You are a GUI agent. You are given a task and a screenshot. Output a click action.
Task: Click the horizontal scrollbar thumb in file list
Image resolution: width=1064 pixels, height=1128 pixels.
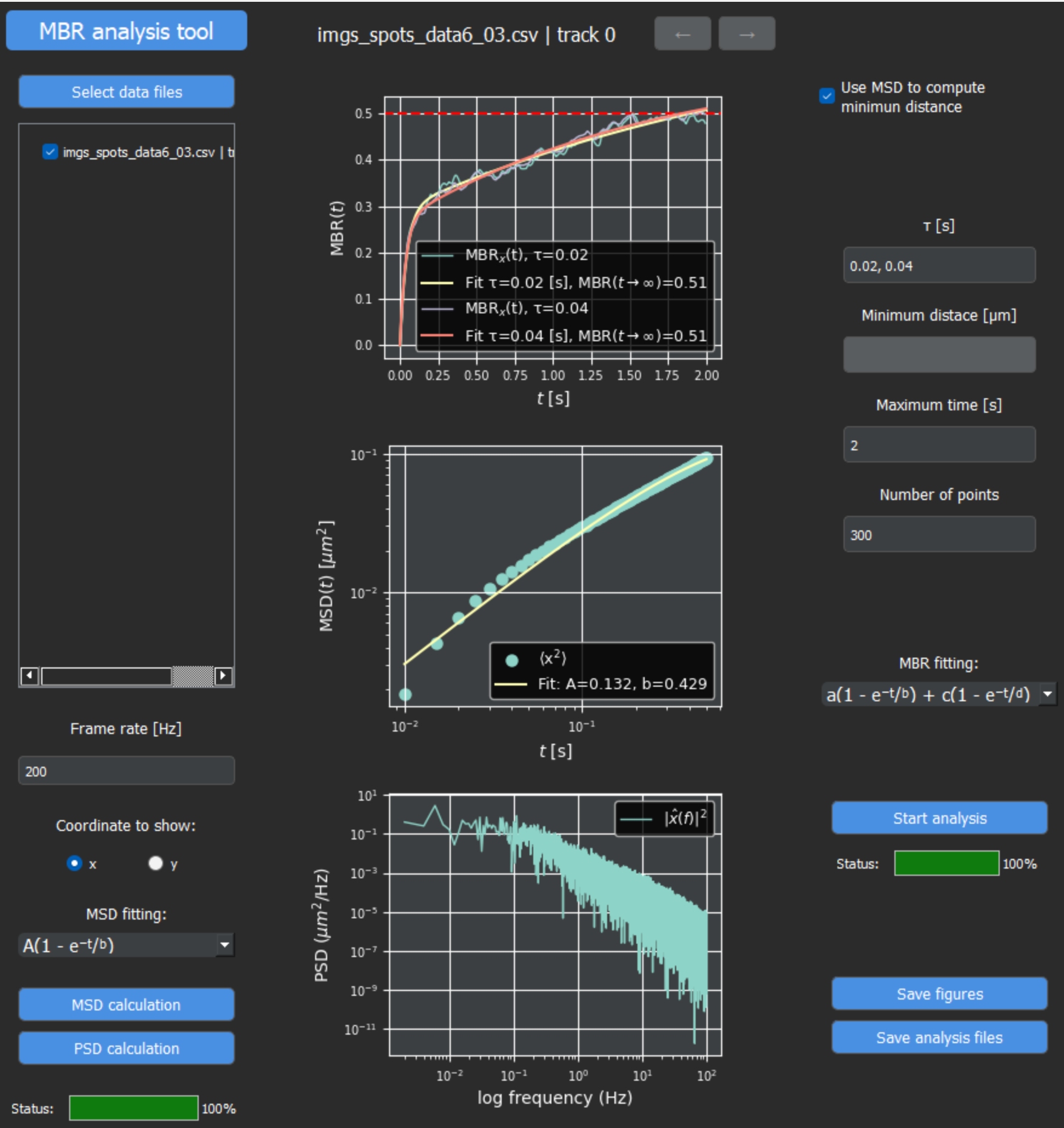pyautogui.click(x=106, y=675)
